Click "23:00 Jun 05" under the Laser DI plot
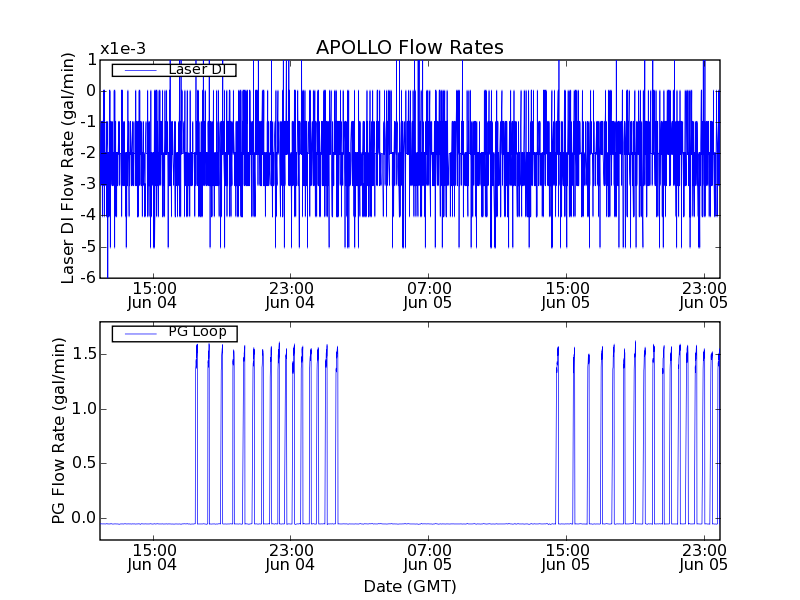This screenshot has width=800, height=600. click(704, 295)
